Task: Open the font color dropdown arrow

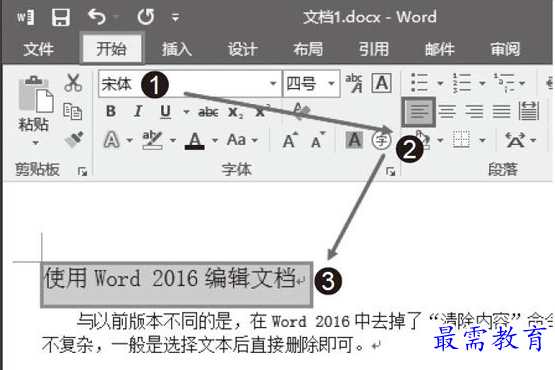Action: pos(215,141)
